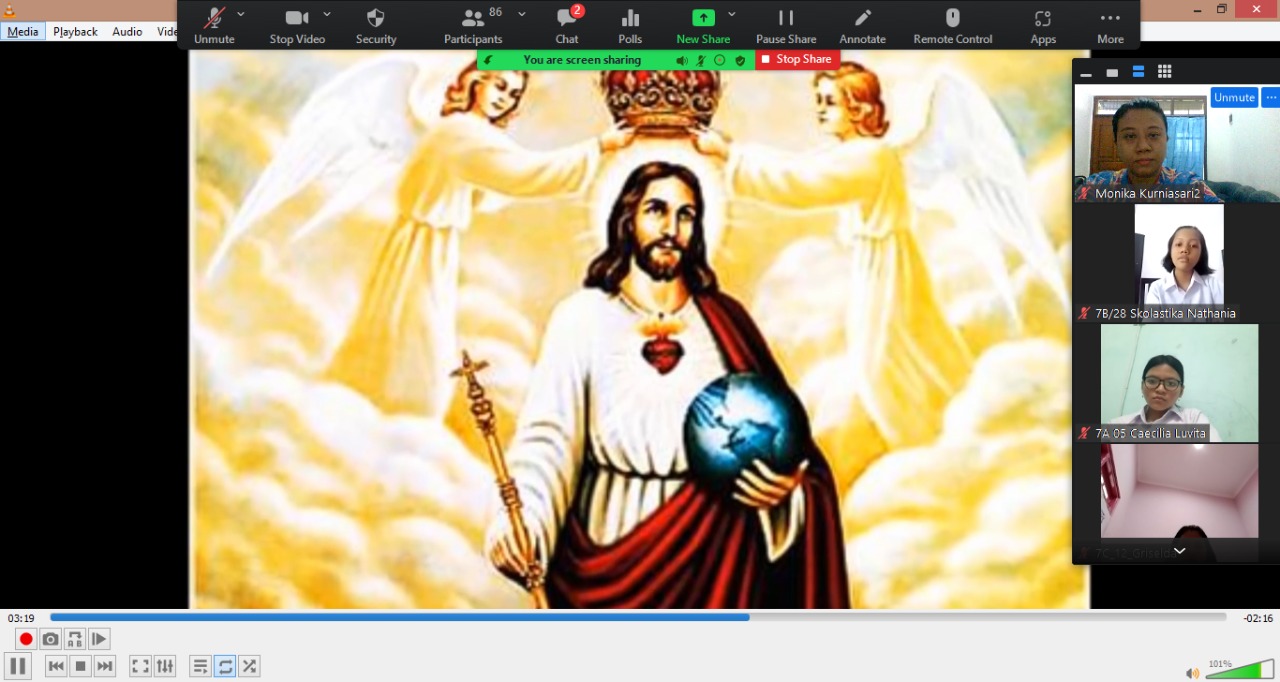
Task: Click the VLC cone icon in title bar
Action: [x=10, y=10]
